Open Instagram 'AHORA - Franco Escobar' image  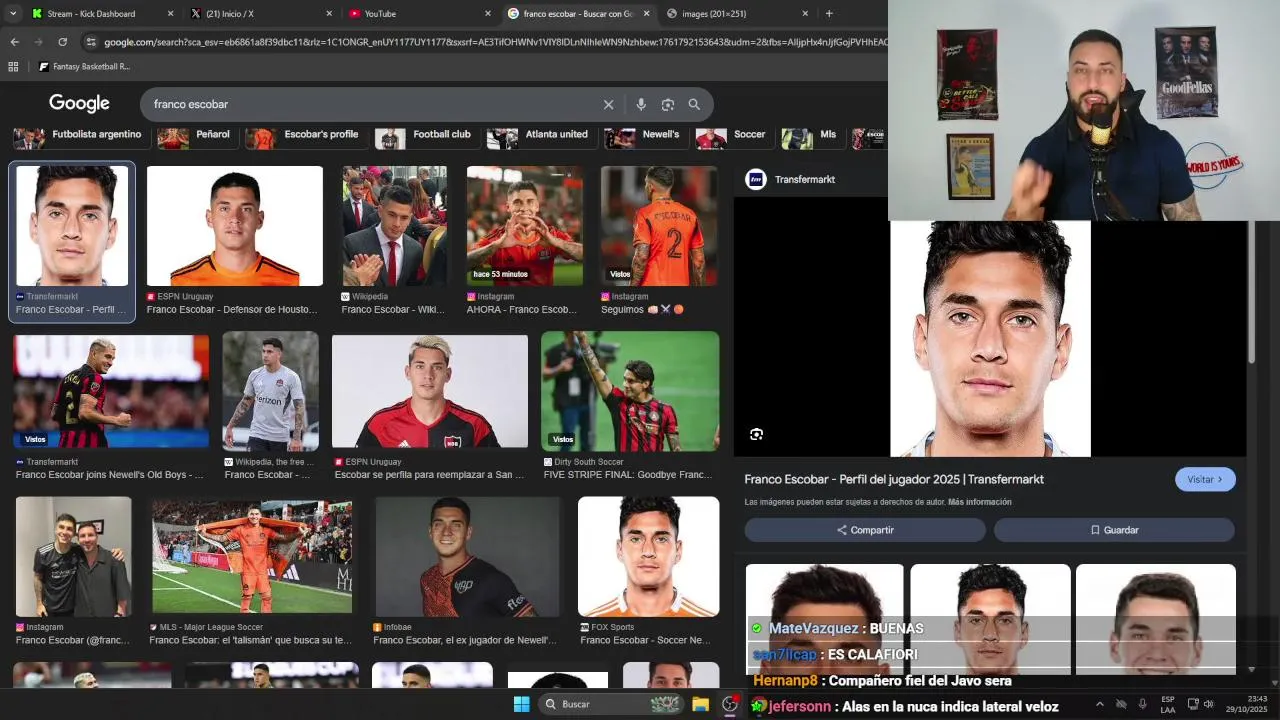click(x=524, y=226)
